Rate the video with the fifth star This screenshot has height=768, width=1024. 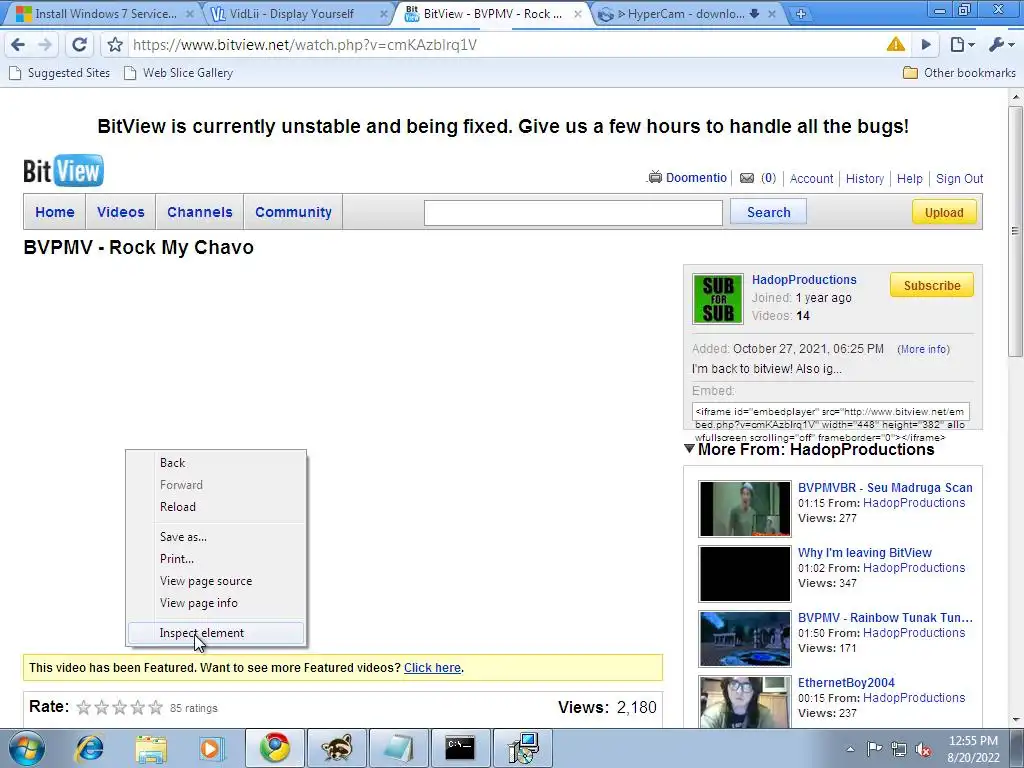click(x=155, y=707)
